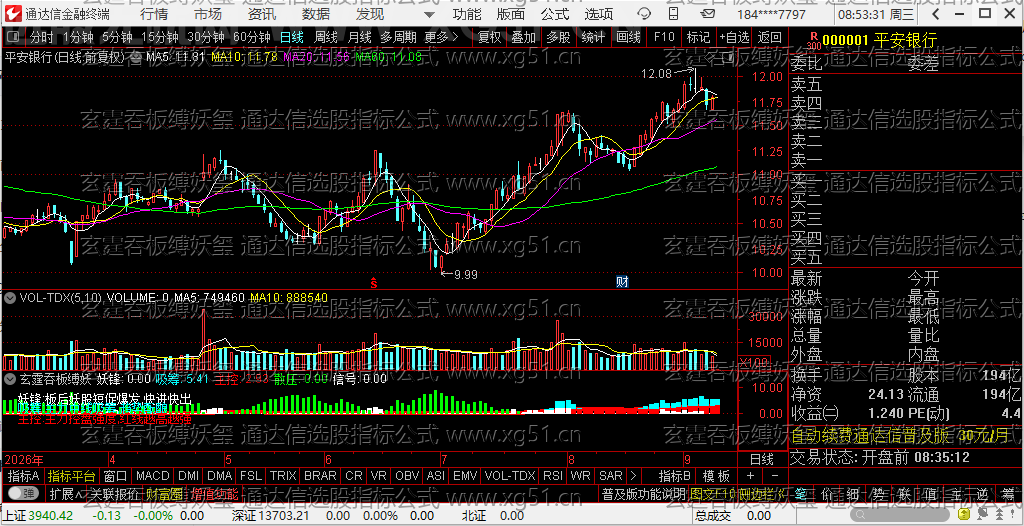1024x526 pixels.
Task: Open the 资讯 menu
Action: click(263, 14)
